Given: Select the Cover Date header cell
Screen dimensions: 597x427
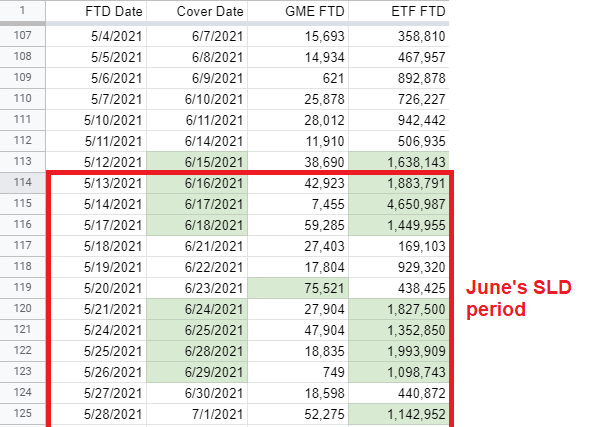Looking at the screenshot, I should point(197,11).
